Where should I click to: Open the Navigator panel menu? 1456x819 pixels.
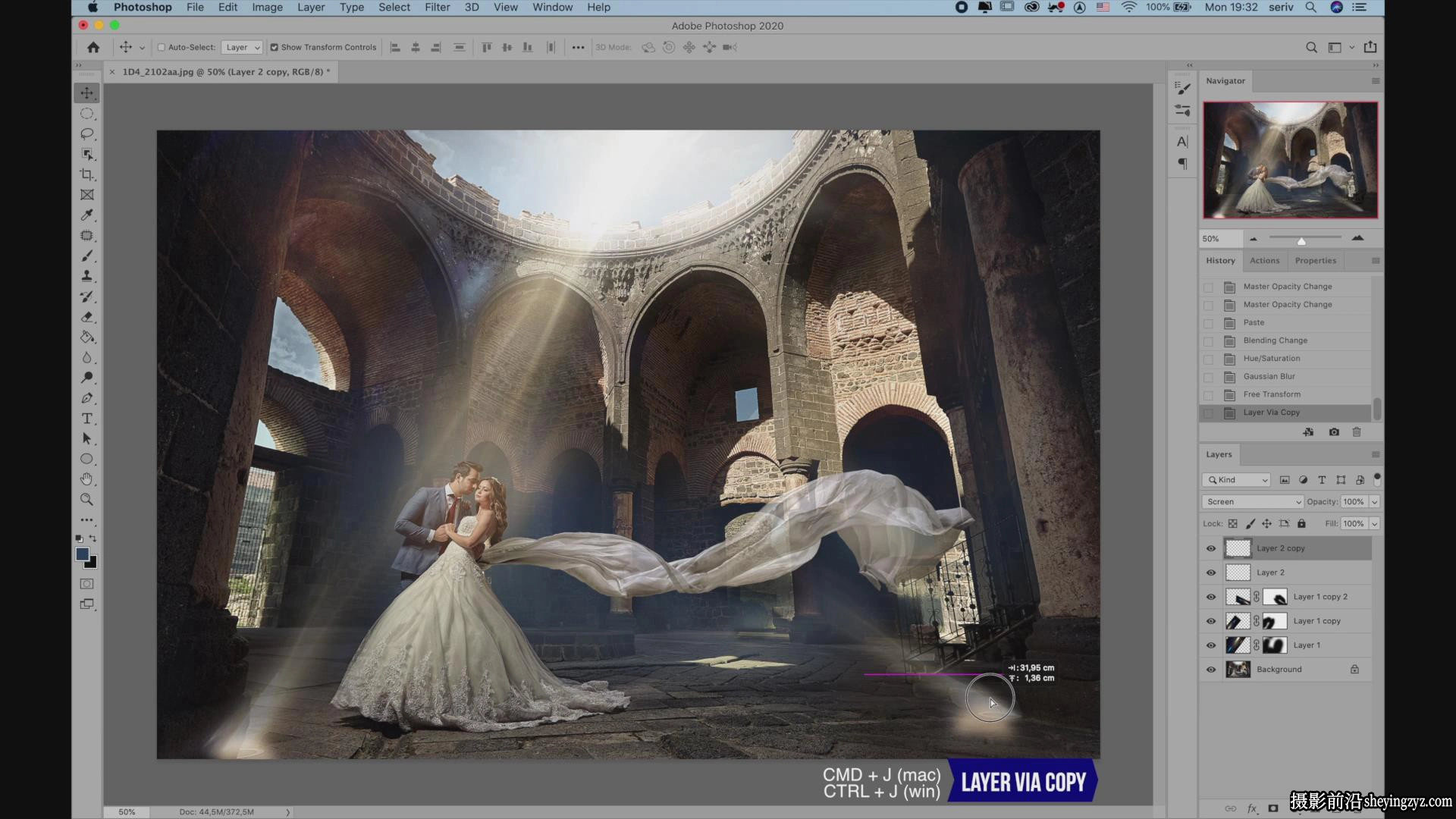coord(1376,80)
